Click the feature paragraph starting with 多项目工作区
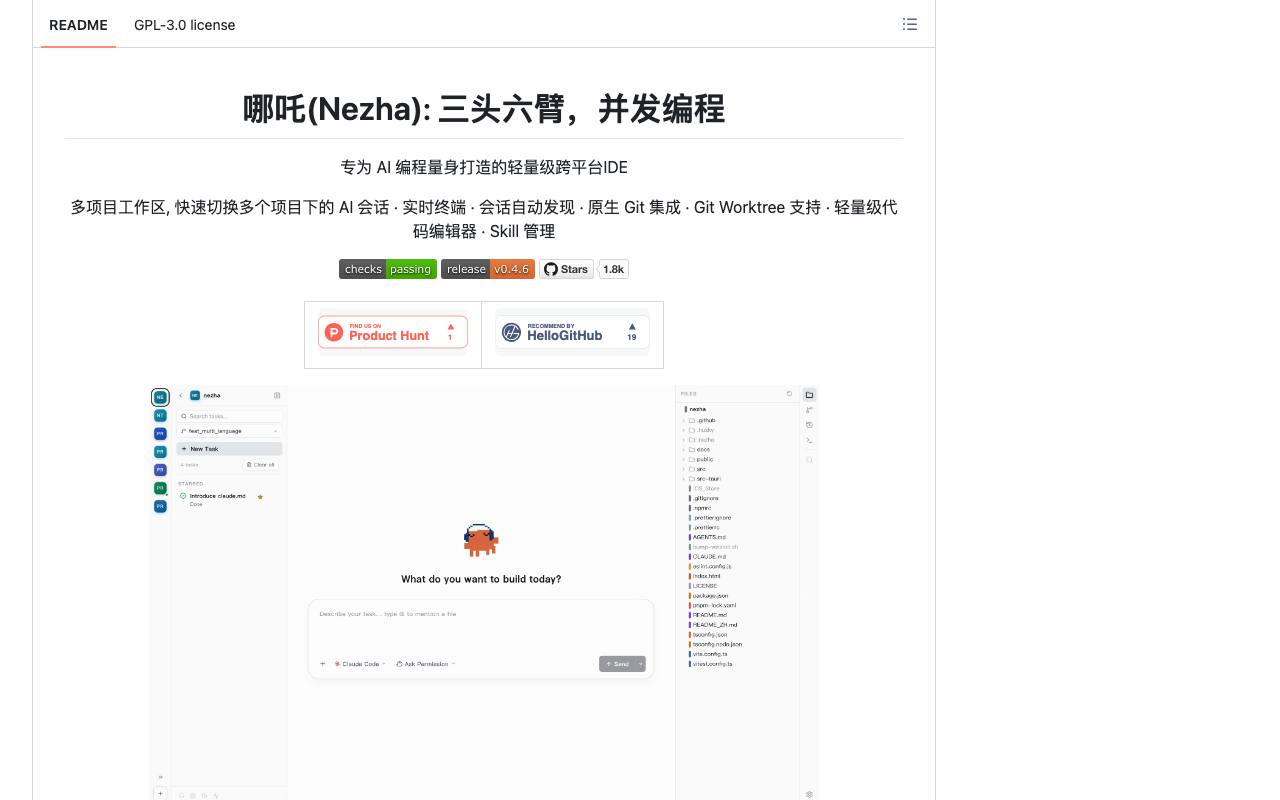Screen dimensions: 1280x800 484,219
